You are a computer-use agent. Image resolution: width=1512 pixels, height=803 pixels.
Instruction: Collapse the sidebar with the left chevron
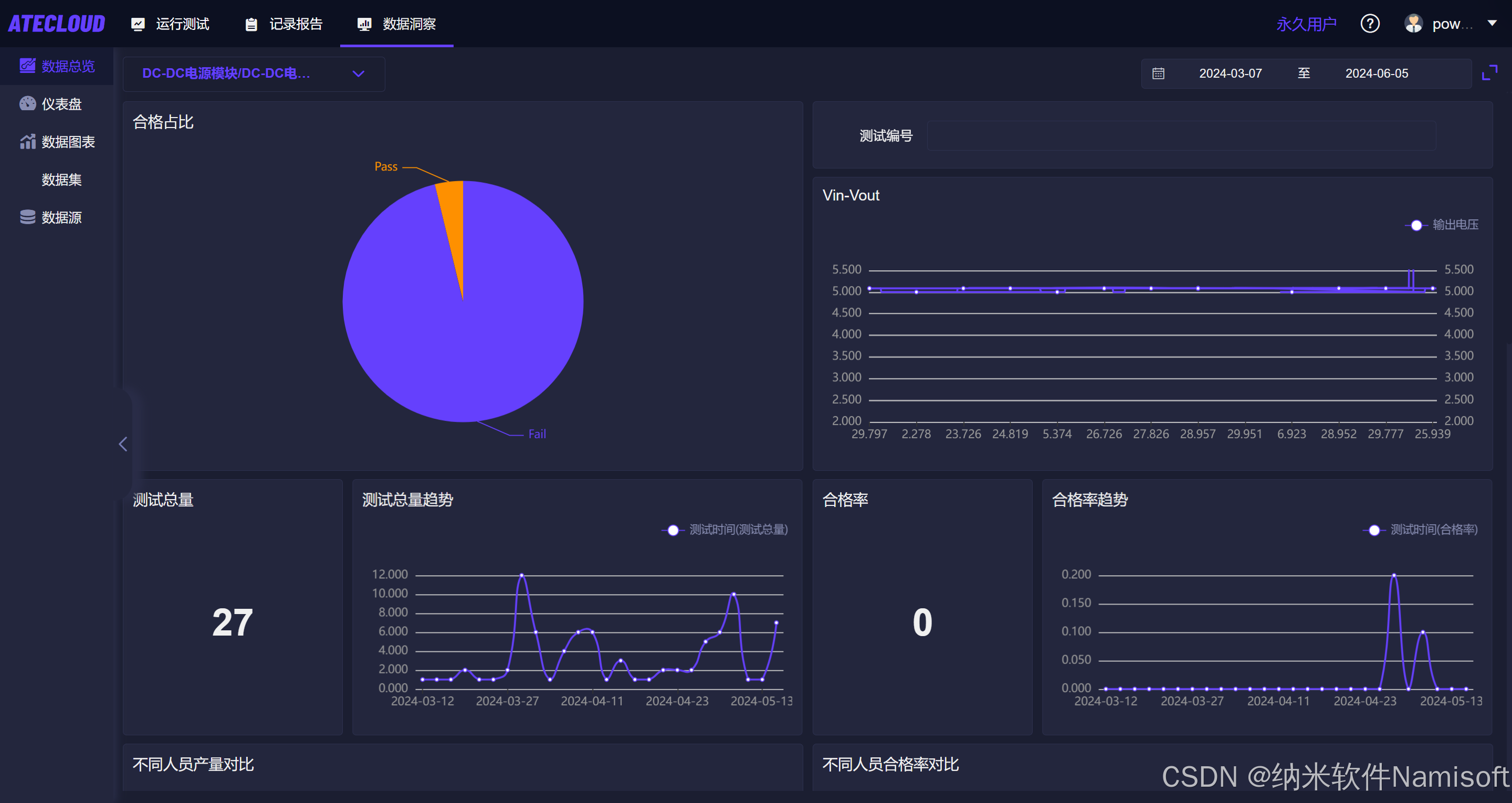(x=123, y=444)
